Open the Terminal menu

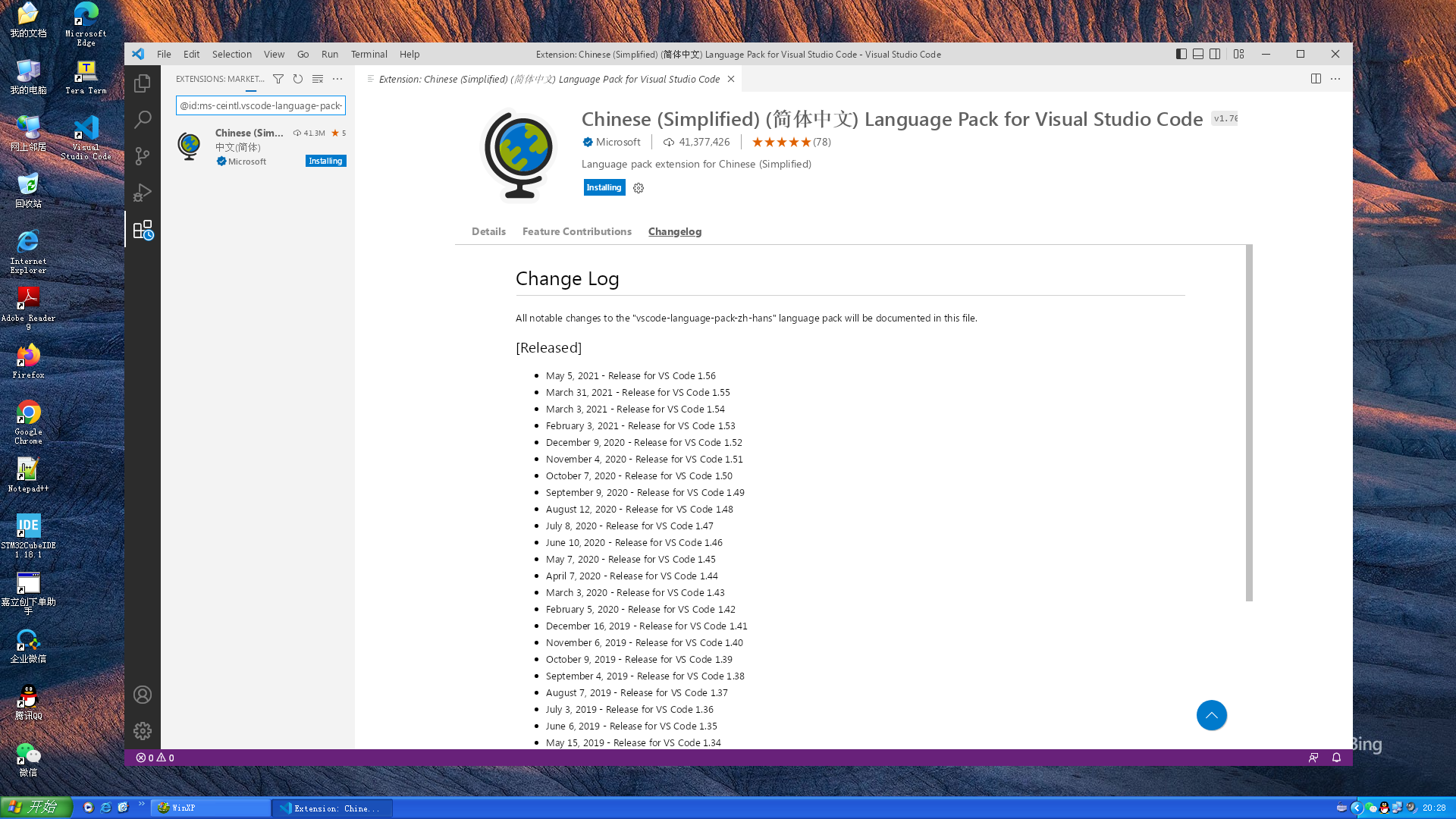[369, 54]
